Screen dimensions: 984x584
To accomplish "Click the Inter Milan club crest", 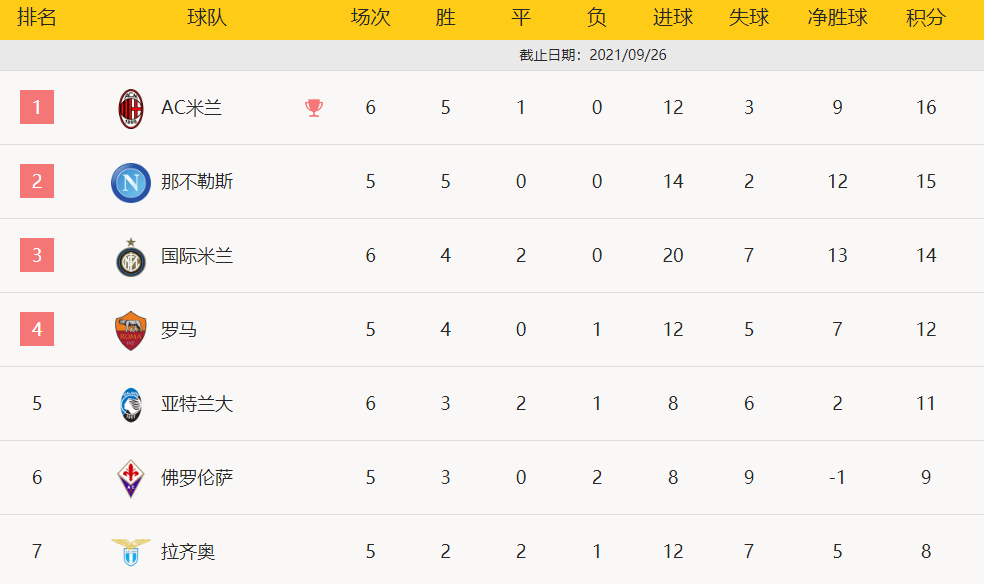I will pyautogui.click(x=131, y=257).
